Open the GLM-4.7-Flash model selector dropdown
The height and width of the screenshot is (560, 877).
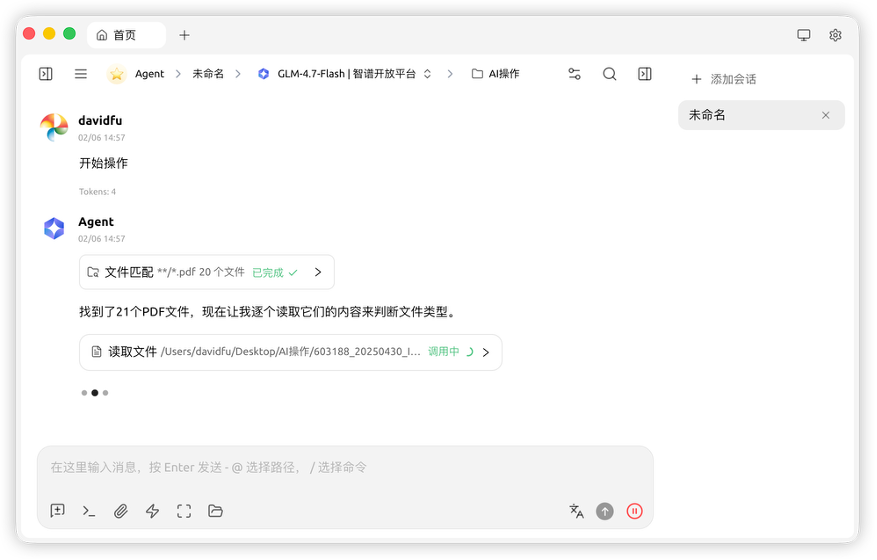pyautogui.click(x=345, y=74)
